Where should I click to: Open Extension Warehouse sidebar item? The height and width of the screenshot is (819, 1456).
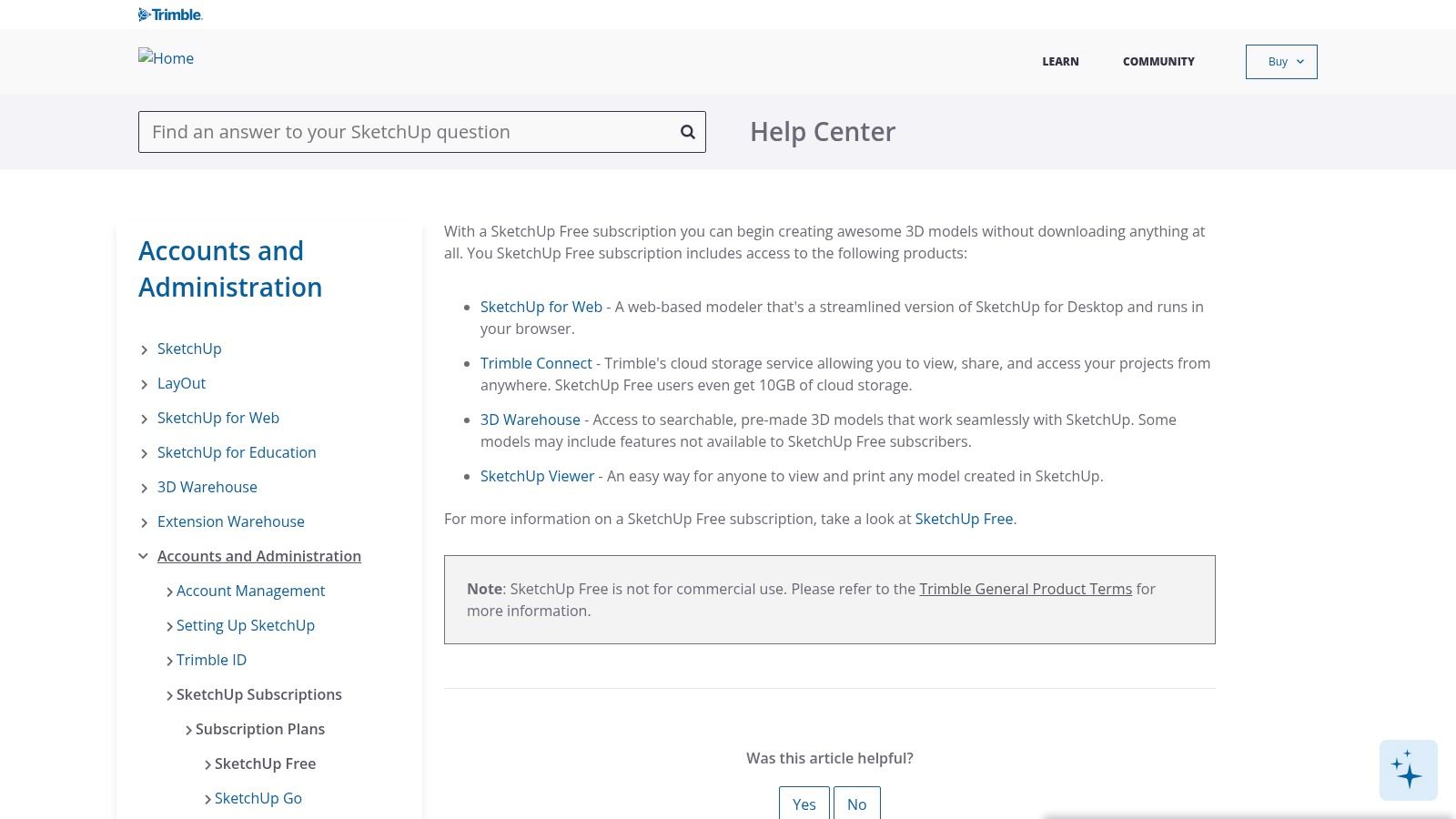(230, 521)
